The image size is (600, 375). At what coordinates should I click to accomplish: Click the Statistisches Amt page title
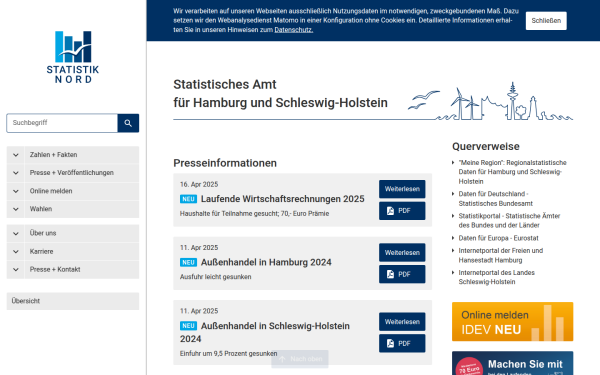click(280, 94)
